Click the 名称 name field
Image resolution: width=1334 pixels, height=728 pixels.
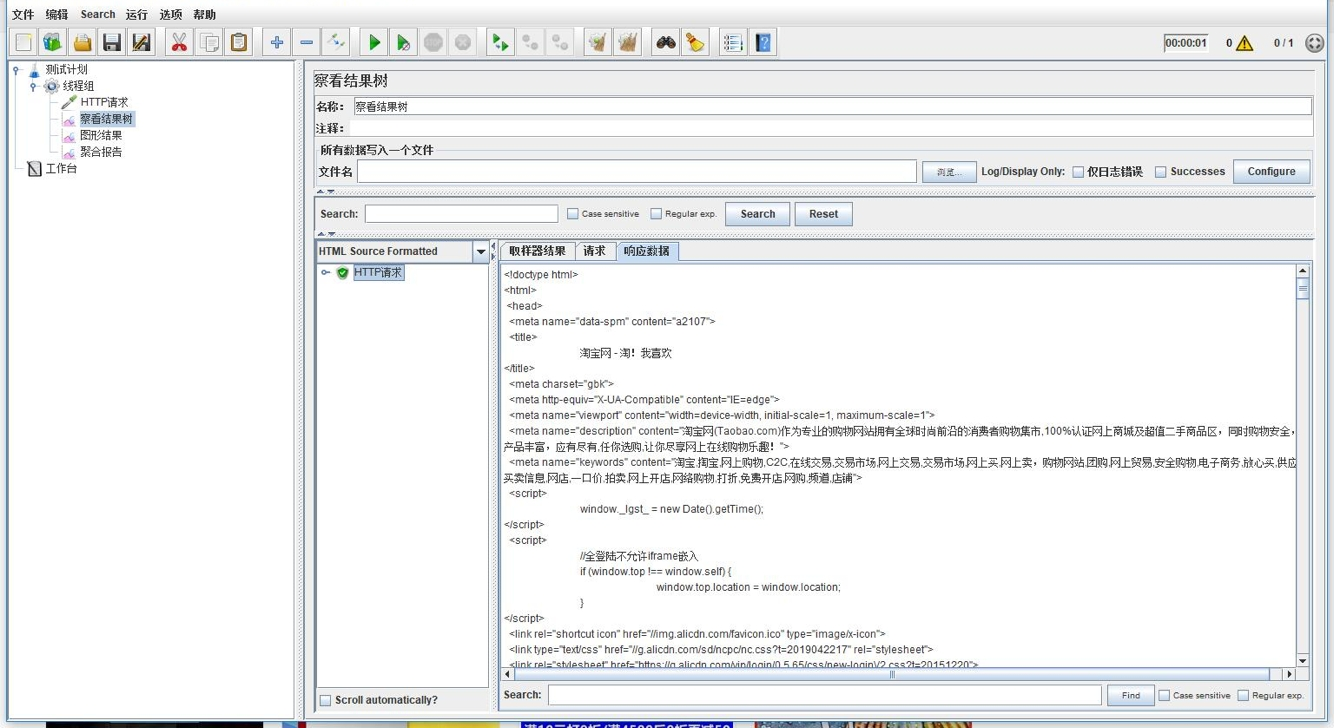832,106
